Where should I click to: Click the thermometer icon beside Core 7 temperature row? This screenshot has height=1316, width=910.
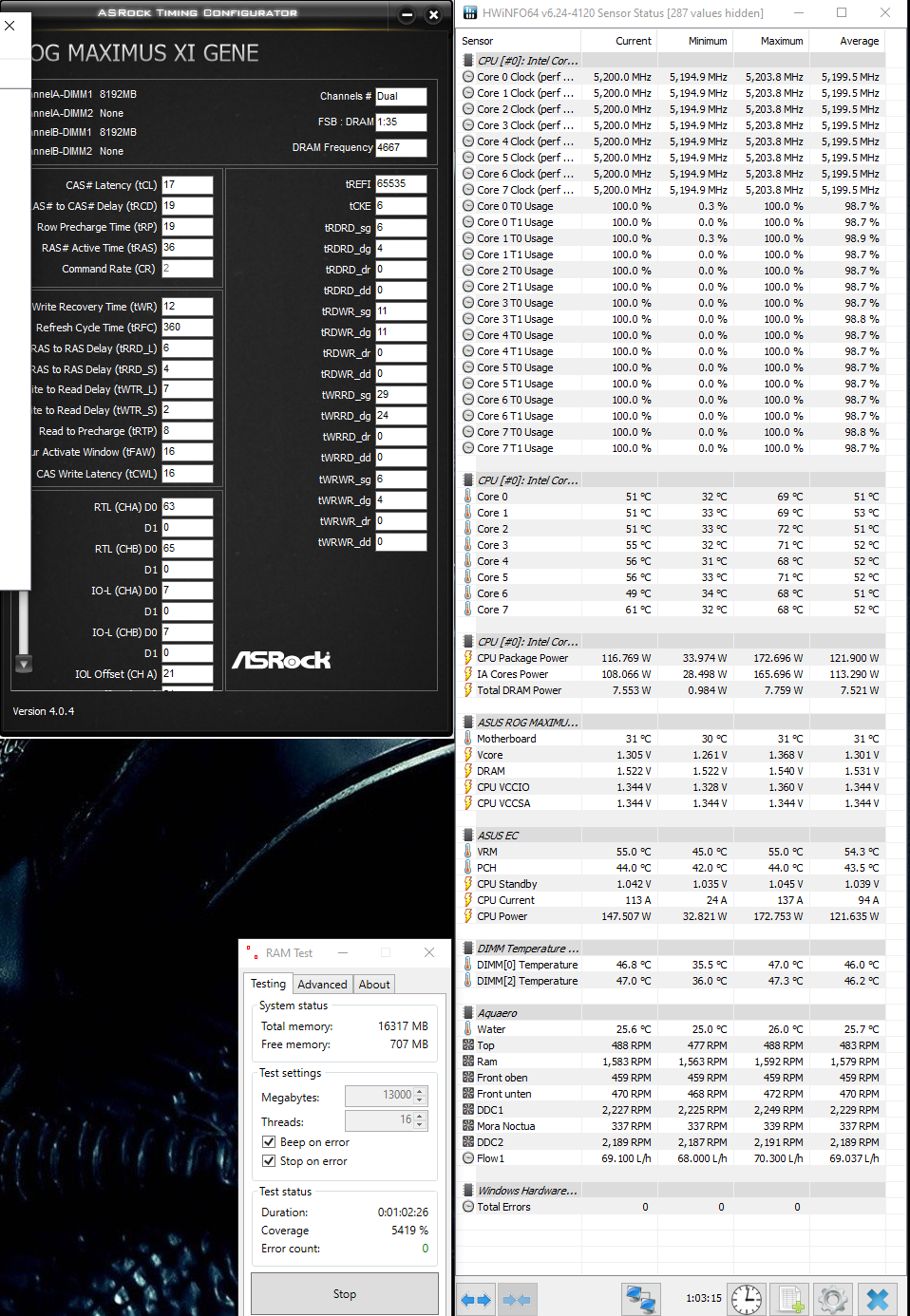click(468, 610)
